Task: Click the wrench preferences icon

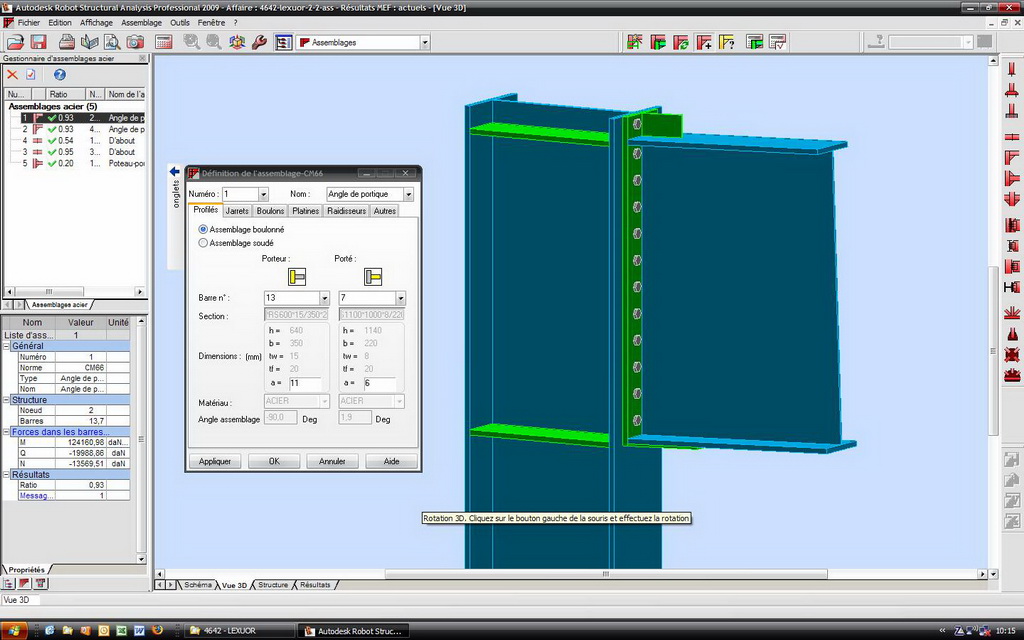Action: tap(258, 42)
